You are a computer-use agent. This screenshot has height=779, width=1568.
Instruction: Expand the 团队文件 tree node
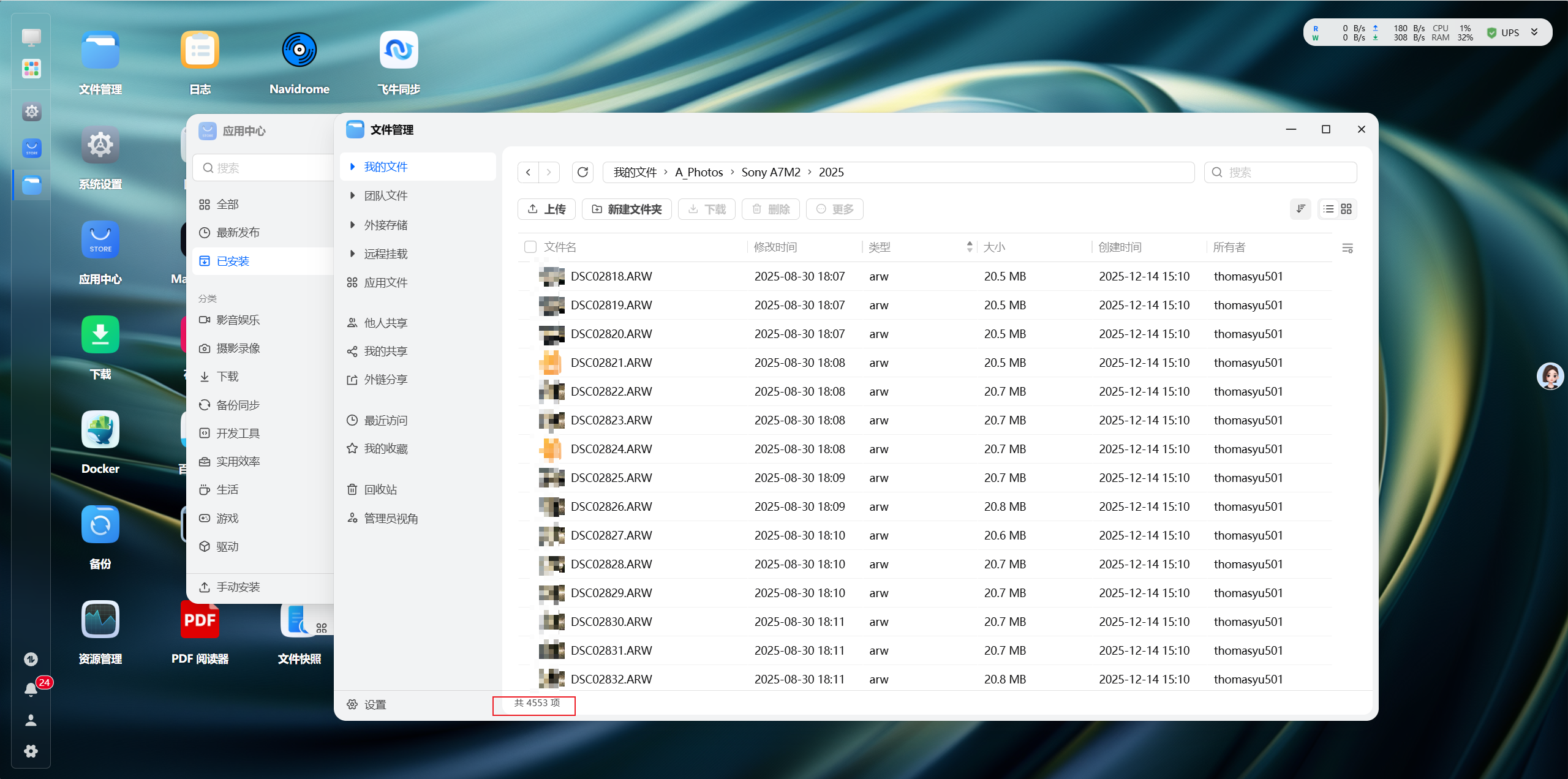[352, 195]
